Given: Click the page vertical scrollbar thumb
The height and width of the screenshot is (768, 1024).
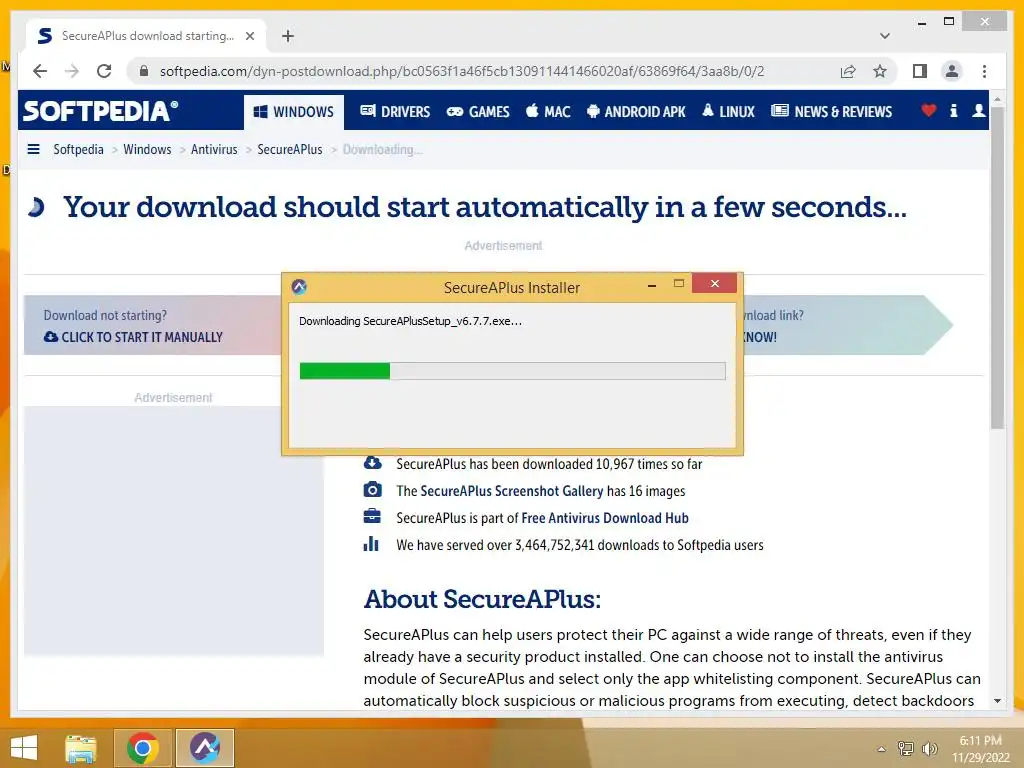Looking at the screenshot, I should click(997, 268).
